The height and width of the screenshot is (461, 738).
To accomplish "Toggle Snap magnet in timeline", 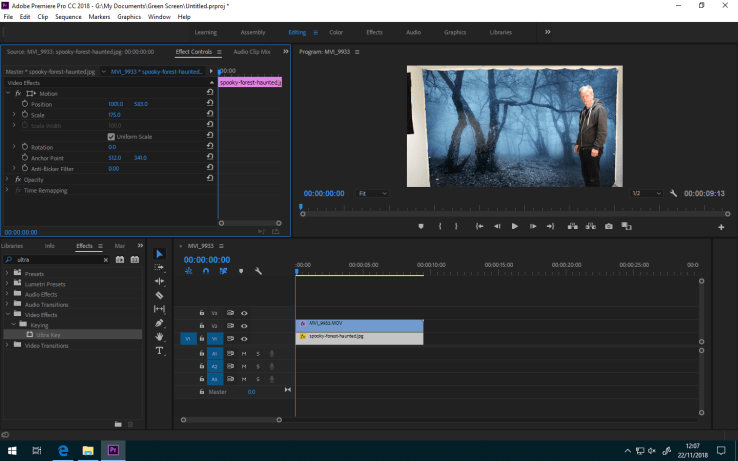I will coord(206,271).
